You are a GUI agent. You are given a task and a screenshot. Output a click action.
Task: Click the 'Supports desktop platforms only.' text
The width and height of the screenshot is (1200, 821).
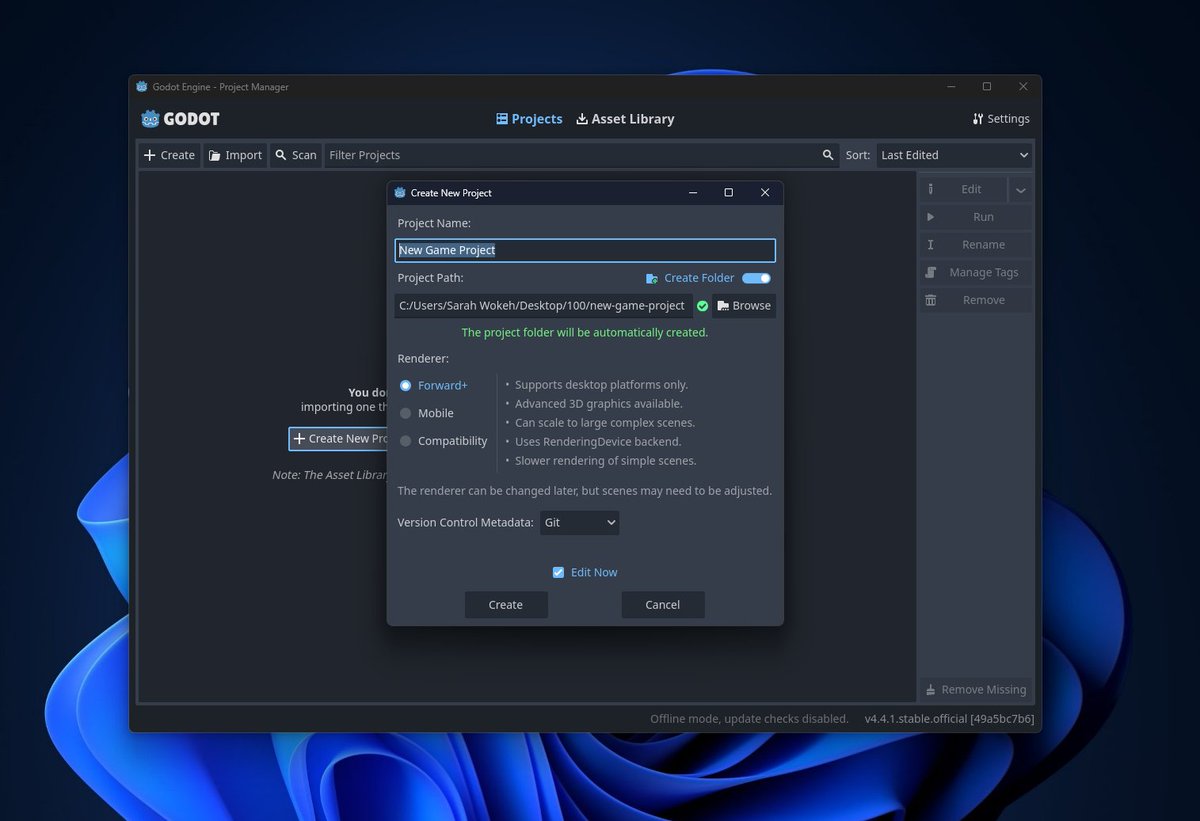(x=602, y=385)
